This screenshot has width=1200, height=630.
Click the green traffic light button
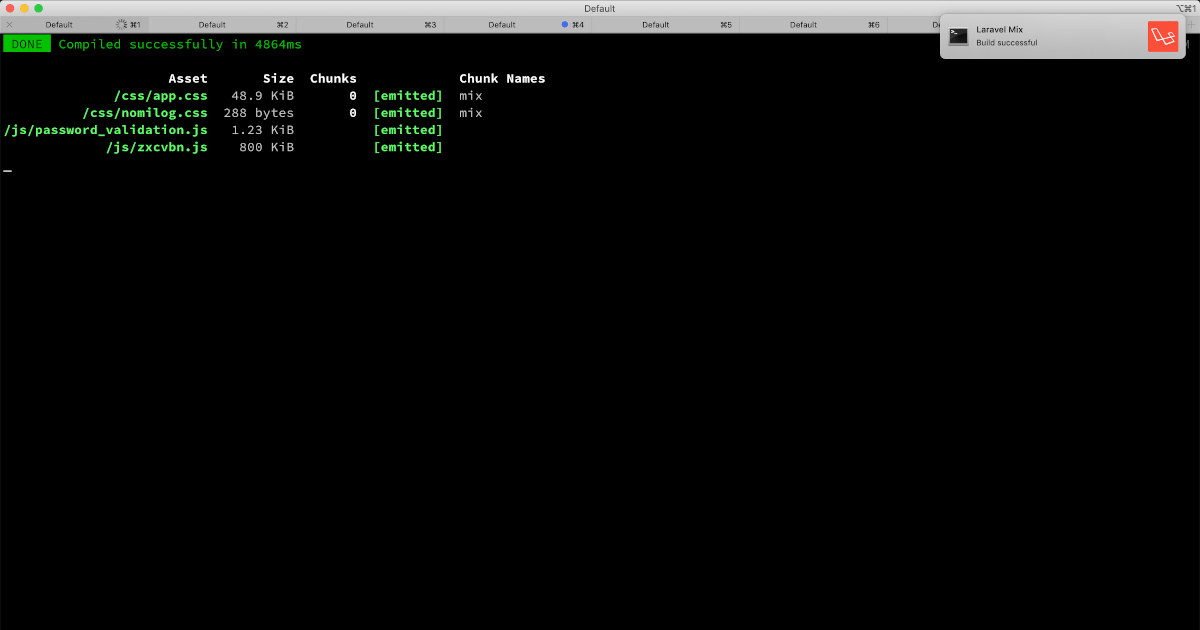[40, 7]
